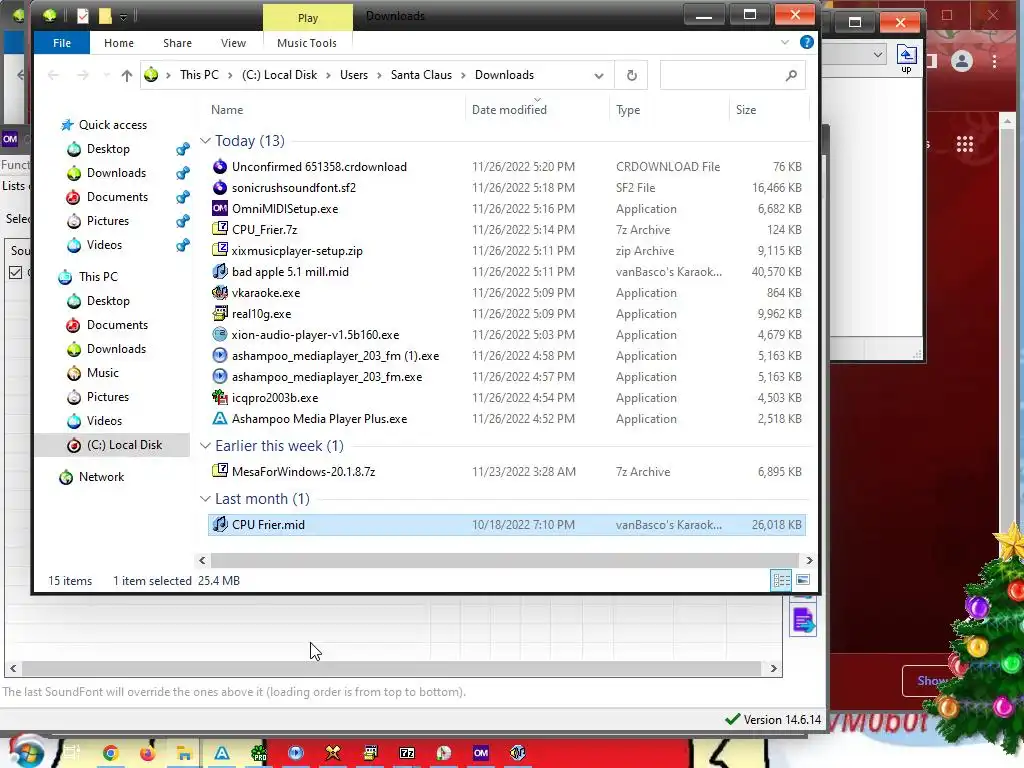Open OmniMIDI from the taskbar
This screenshot has width=1024, height=768.
coord(481,754)
